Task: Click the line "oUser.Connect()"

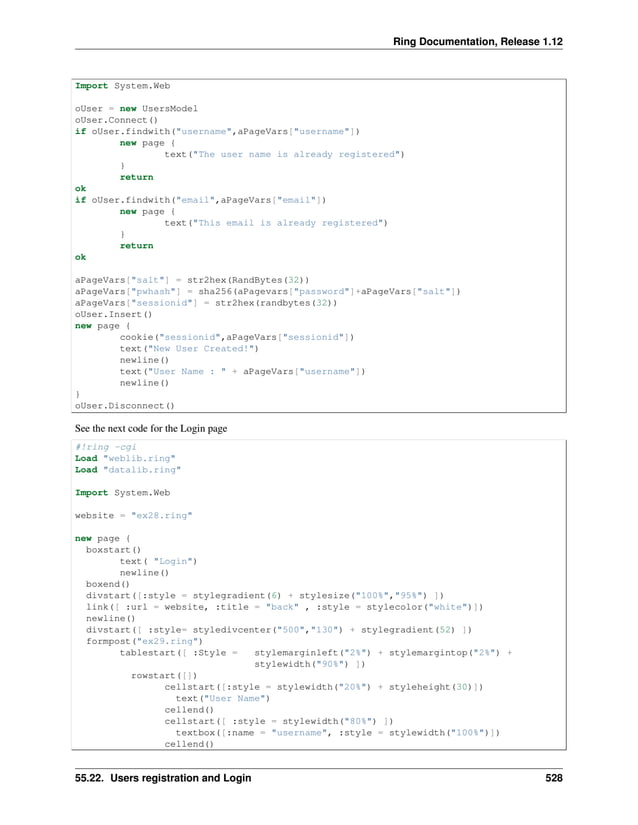Action: pos(116,120)
